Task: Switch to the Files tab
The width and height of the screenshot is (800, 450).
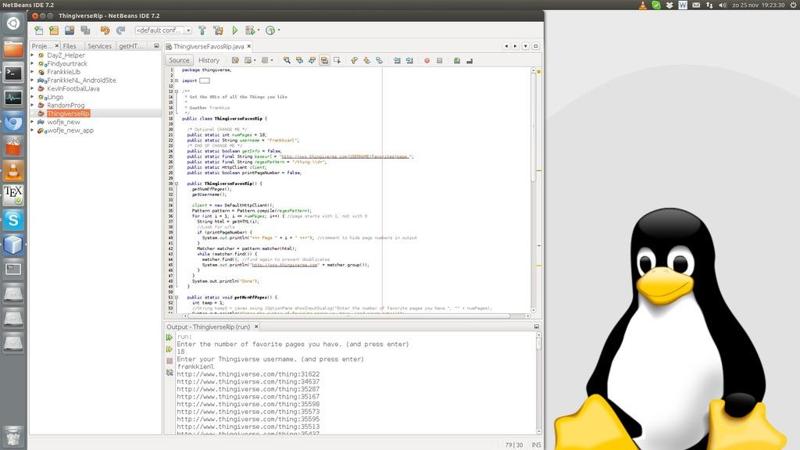Action: point(70,46)
